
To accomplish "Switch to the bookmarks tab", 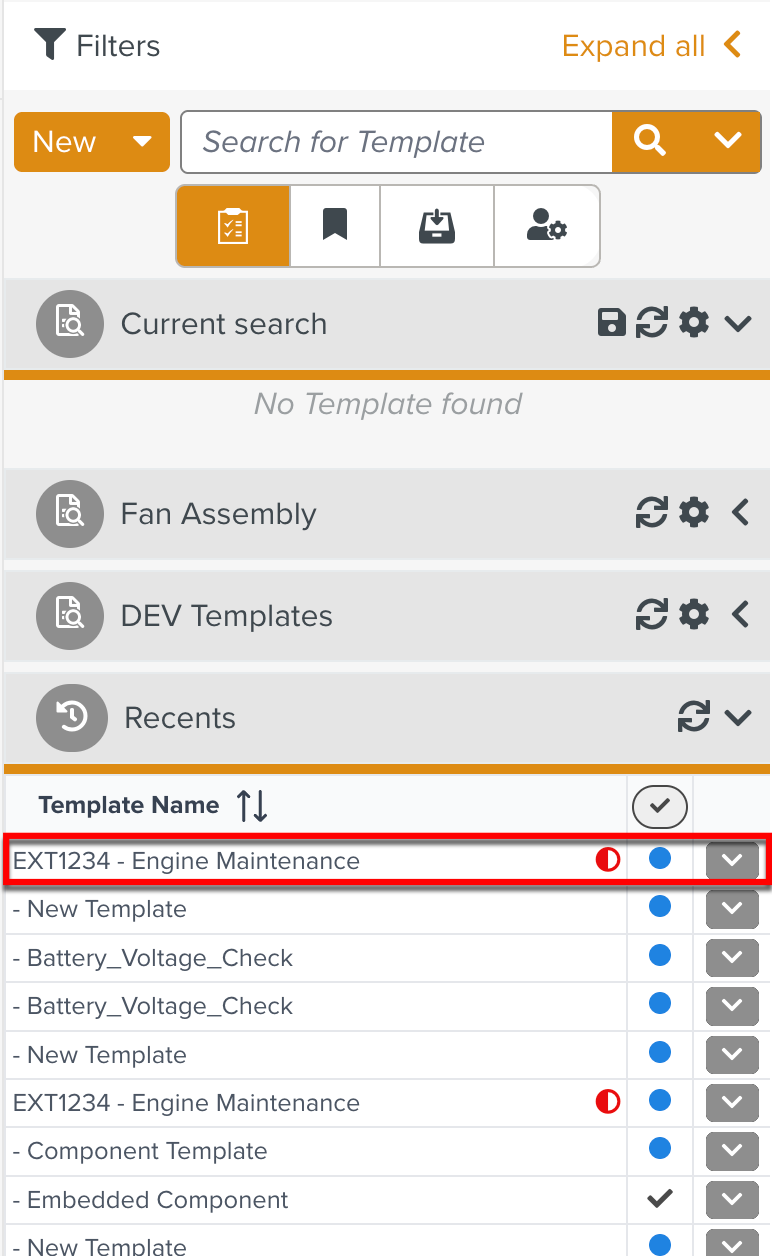I will point(334,226).
